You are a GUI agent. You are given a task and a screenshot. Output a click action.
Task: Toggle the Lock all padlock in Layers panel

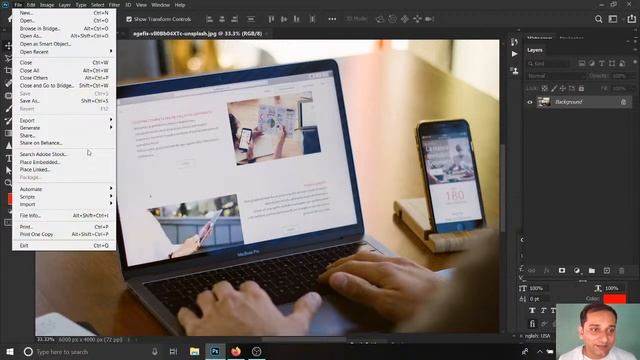pos(581,88)
